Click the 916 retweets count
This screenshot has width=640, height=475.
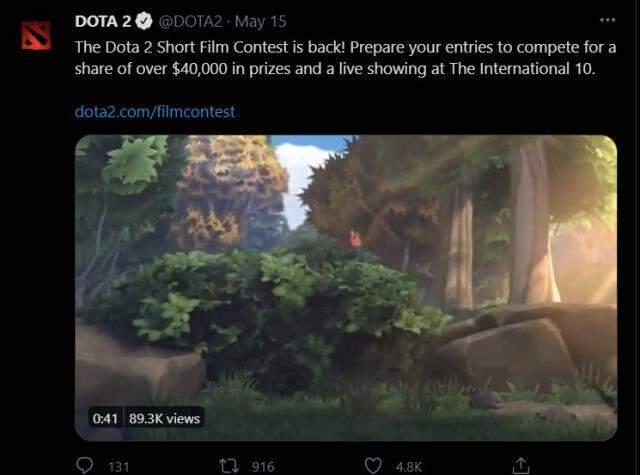click(x=263, y=466)
